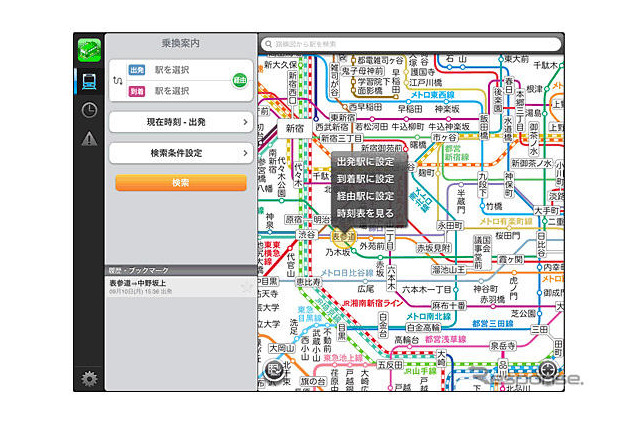Select 市ケ谷 station on the map
Image resolution: width=640 pixels, height=426 pixels.
pyautogui.click(x=444, y=138)
